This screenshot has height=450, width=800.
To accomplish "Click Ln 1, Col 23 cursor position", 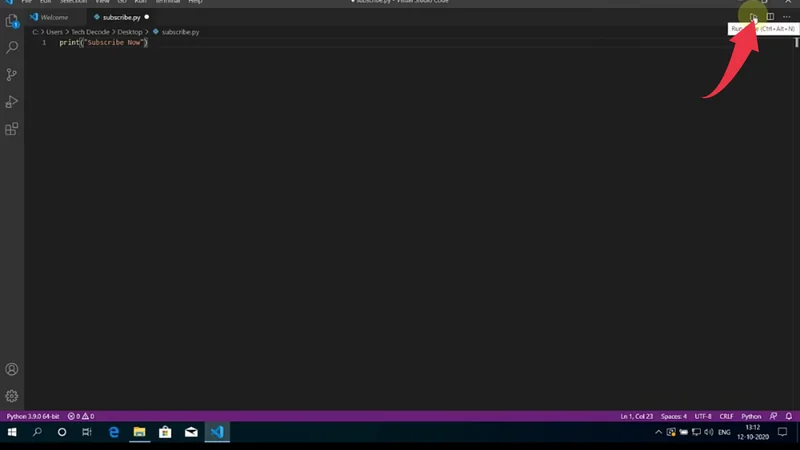I will click(x=638, y=416).
